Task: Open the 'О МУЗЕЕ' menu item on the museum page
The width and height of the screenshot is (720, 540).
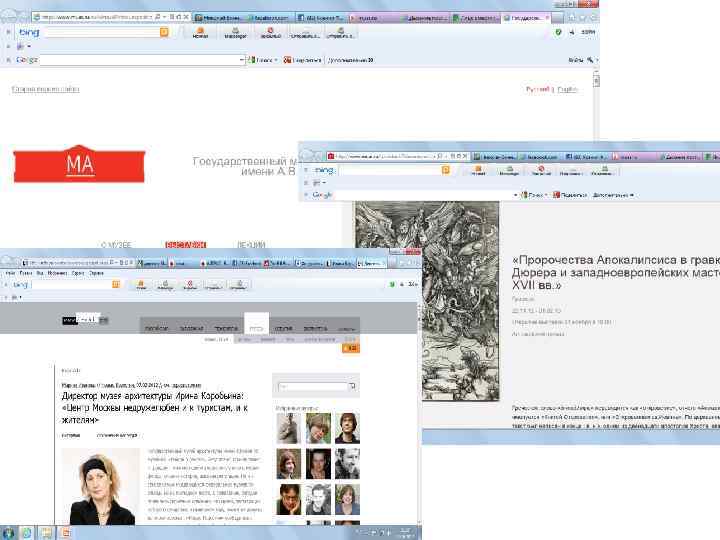Action: (x=116, y=245)
